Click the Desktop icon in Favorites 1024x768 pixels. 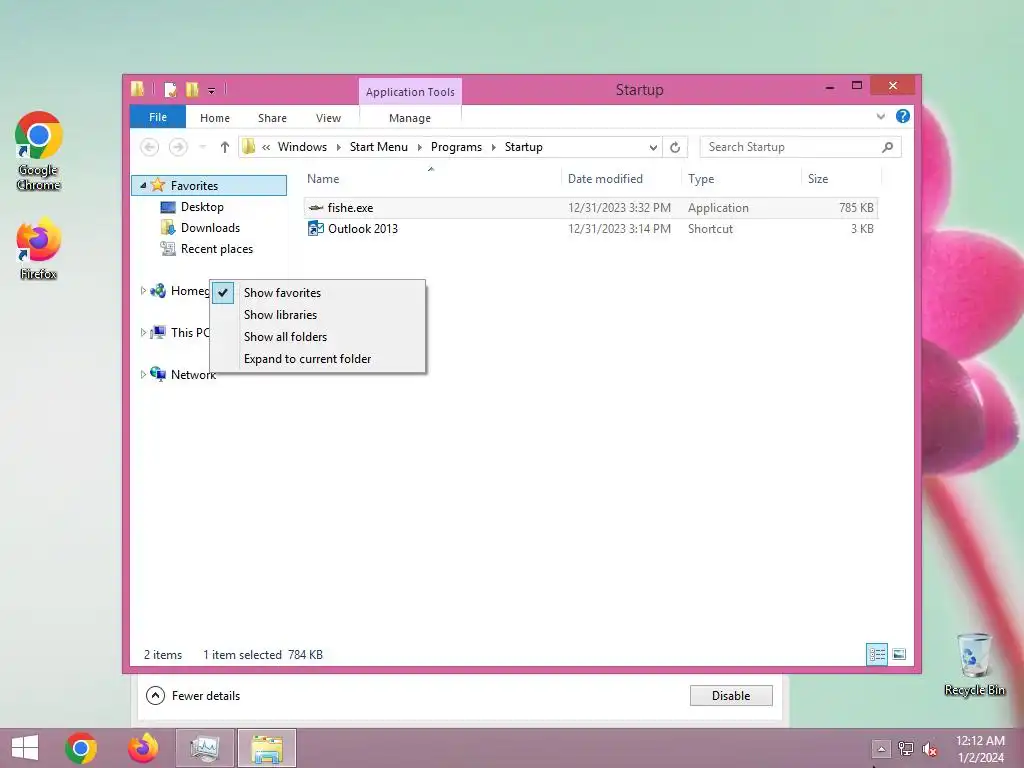(168, 207)
